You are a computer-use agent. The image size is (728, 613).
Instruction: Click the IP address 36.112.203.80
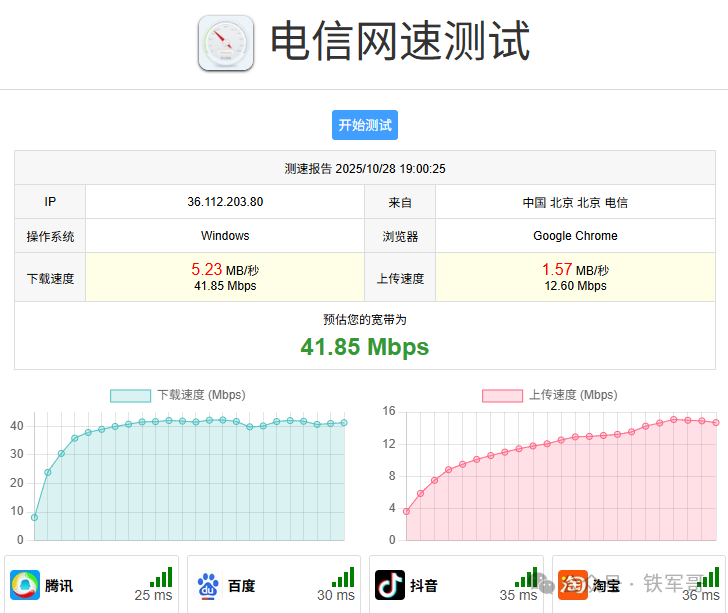coord(225,202)
